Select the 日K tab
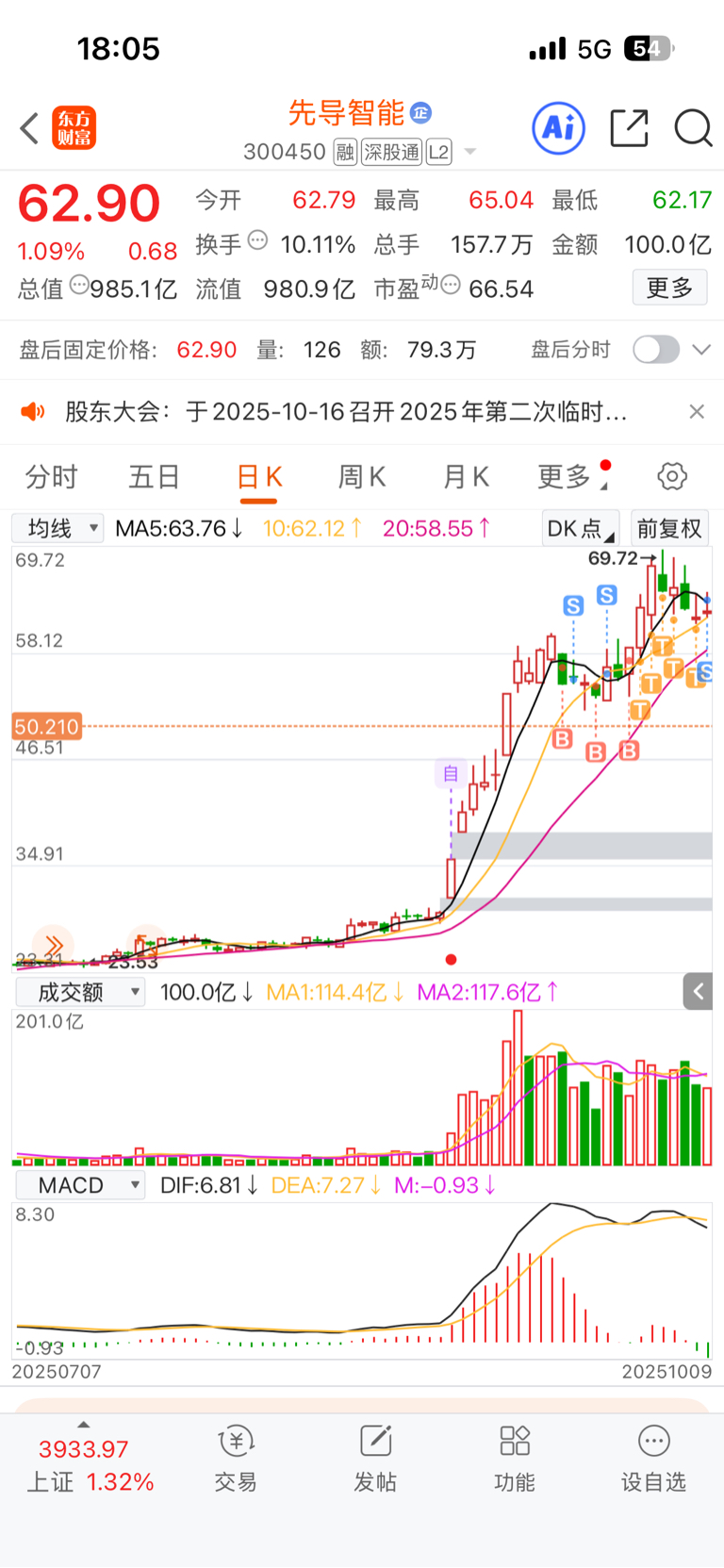Screen dimensions: 724x1568 [259, 476]
